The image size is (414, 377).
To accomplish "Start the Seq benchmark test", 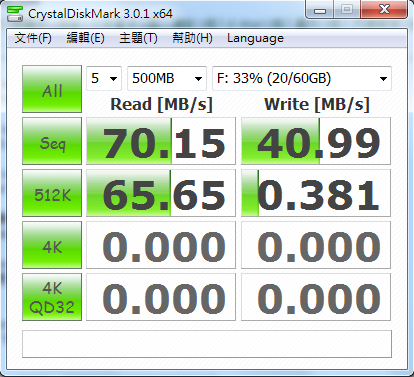I will tap(52, 141).
